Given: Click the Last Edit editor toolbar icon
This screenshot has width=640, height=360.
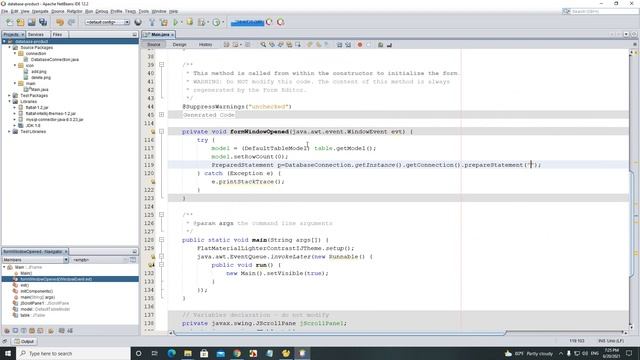Looking at the screenshot, I should tap(227, 44).
